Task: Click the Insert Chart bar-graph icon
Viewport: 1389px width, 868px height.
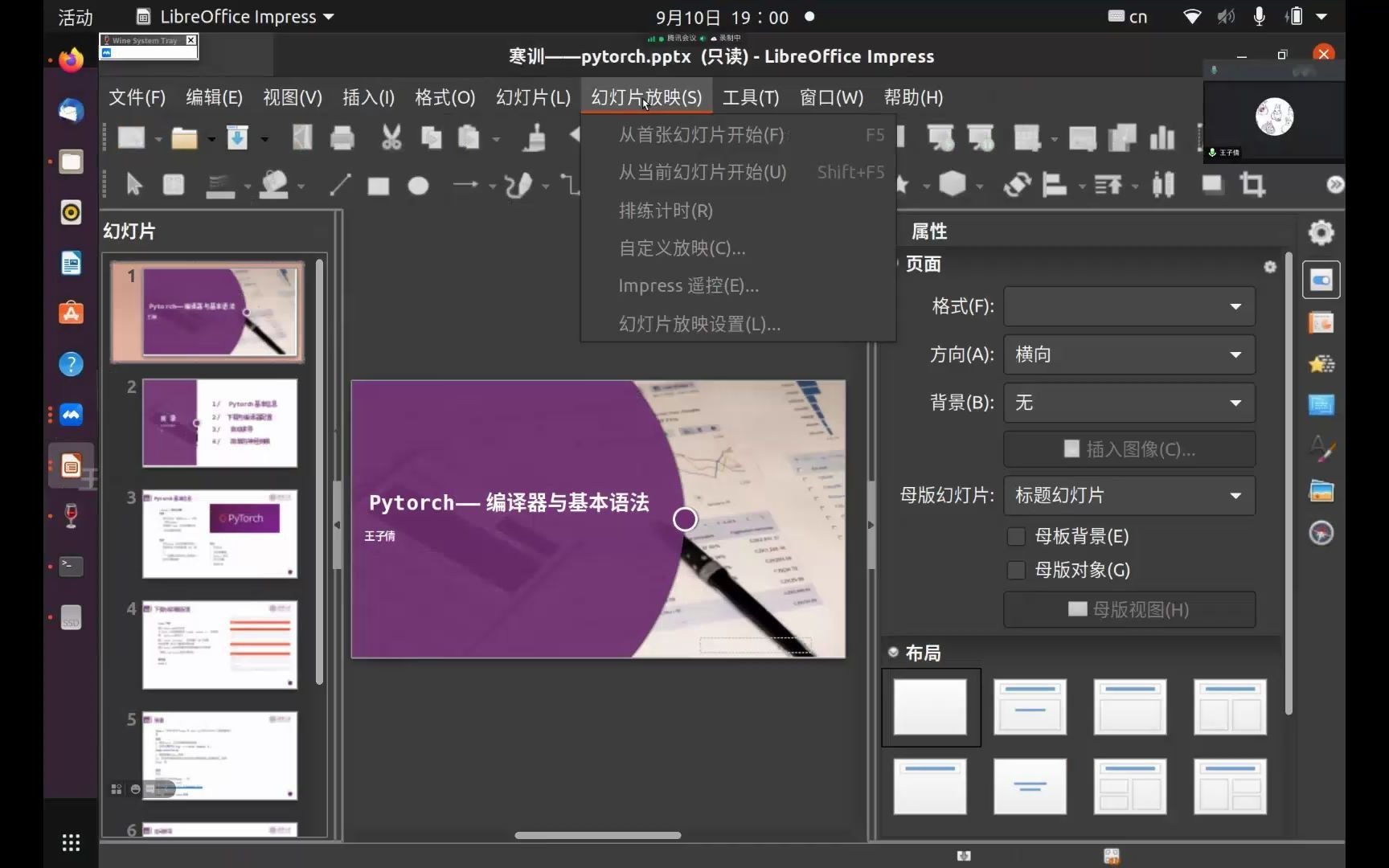Action: [1162, 137]
